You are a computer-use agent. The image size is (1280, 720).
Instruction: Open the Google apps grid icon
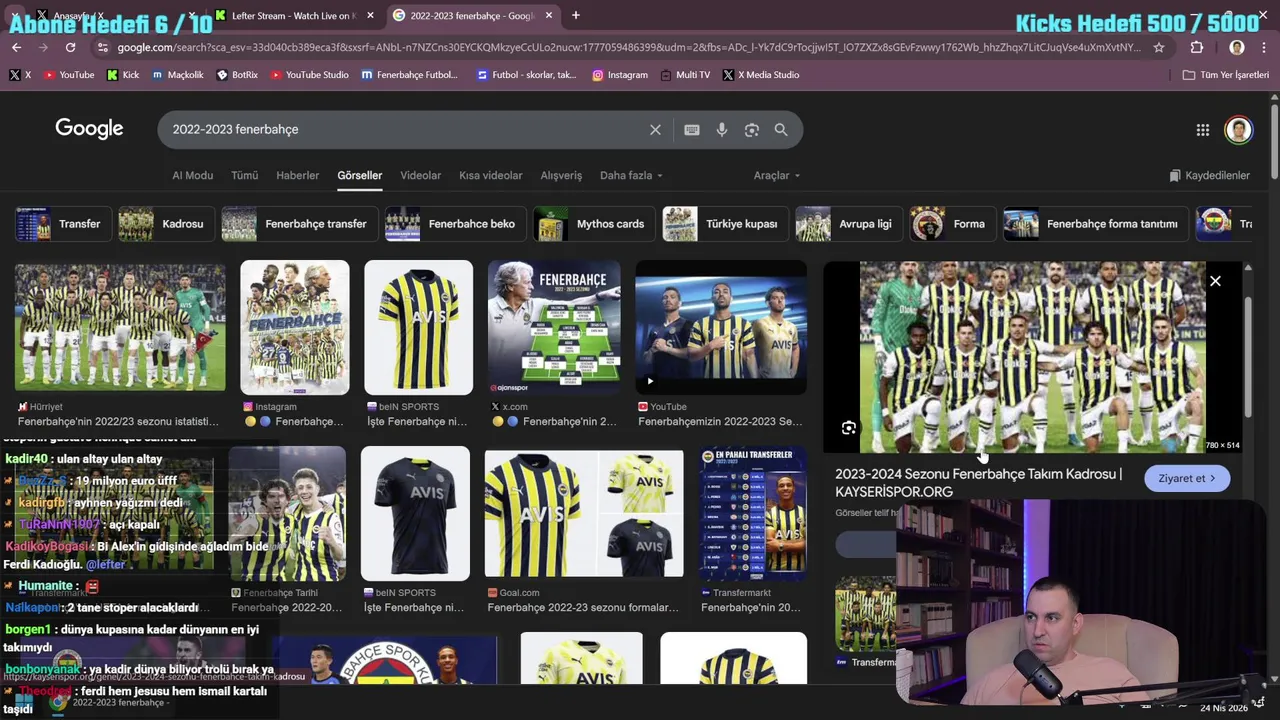click(x=1203, y=129)
